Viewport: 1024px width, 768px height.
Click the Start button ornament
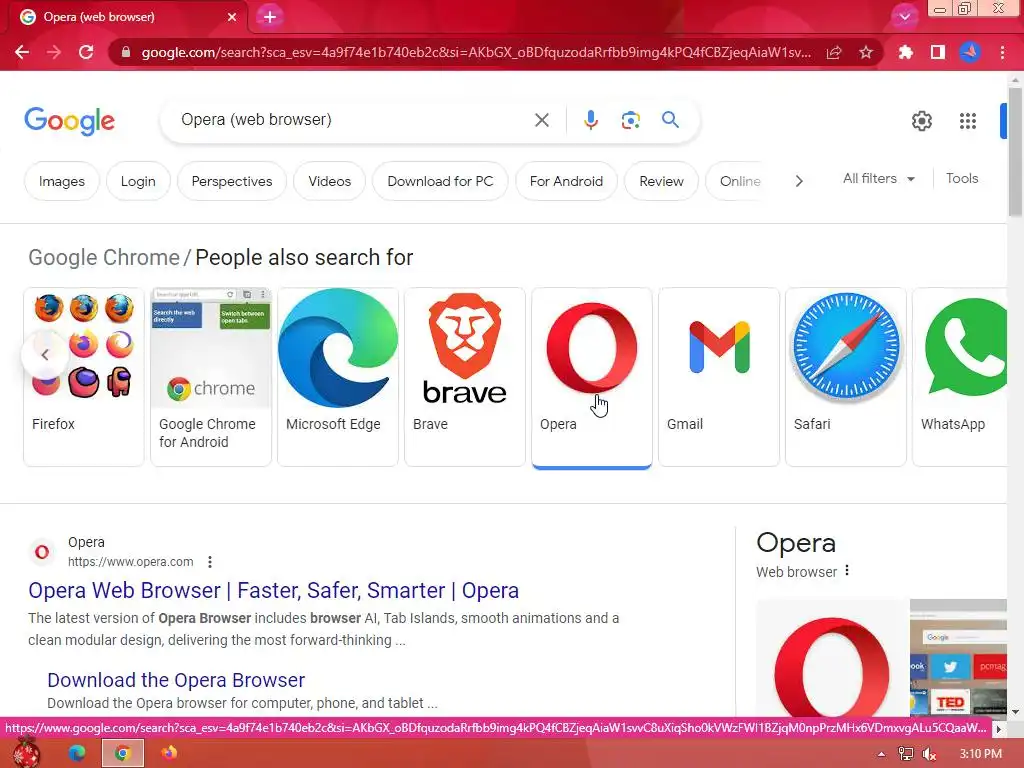(x=27, y=752)
